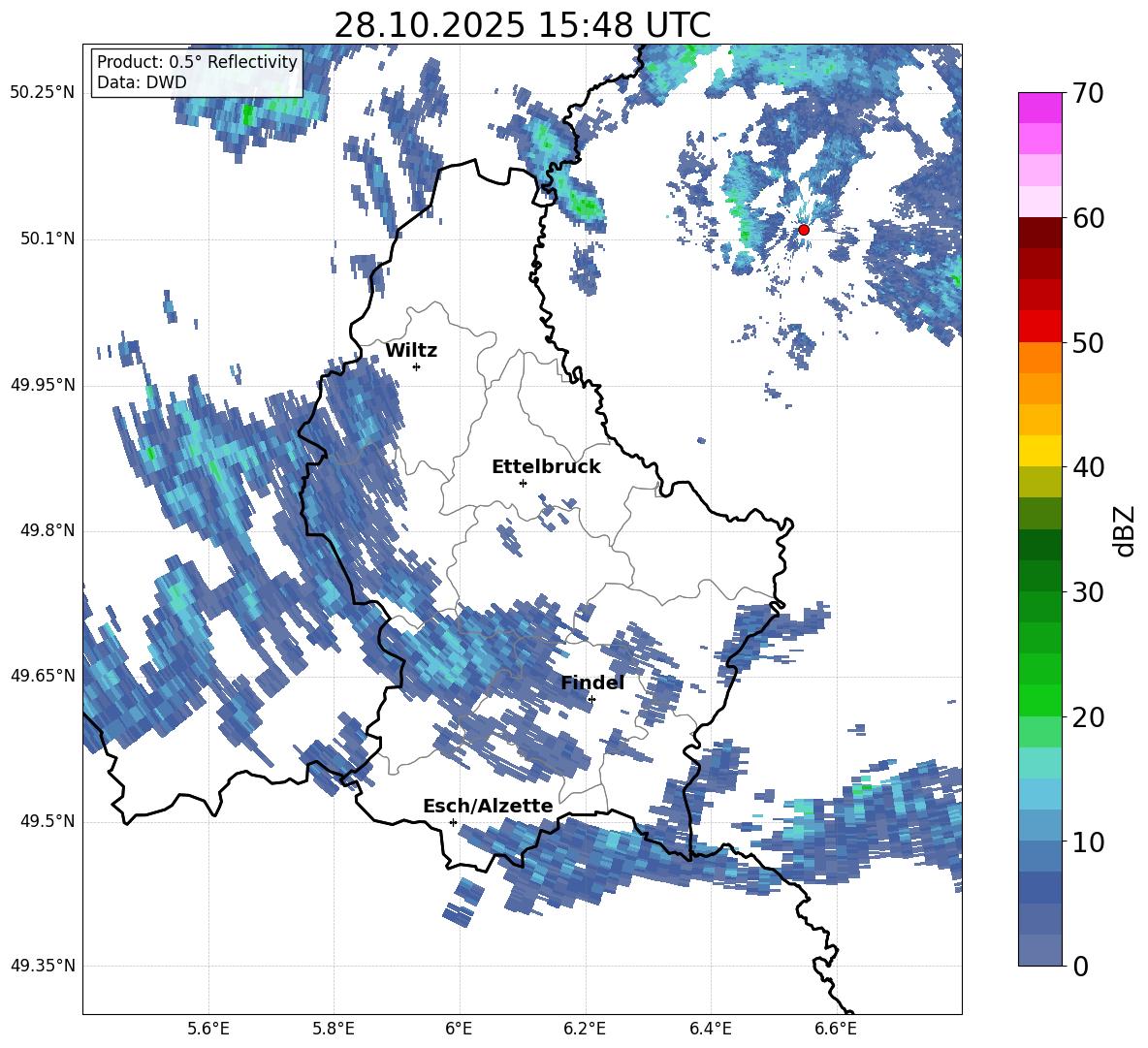Image resolution: width=1148 pixels, height=1048 pixels.
Task: Click the 0 tick label on colorbar
Action: (1080, 967)
